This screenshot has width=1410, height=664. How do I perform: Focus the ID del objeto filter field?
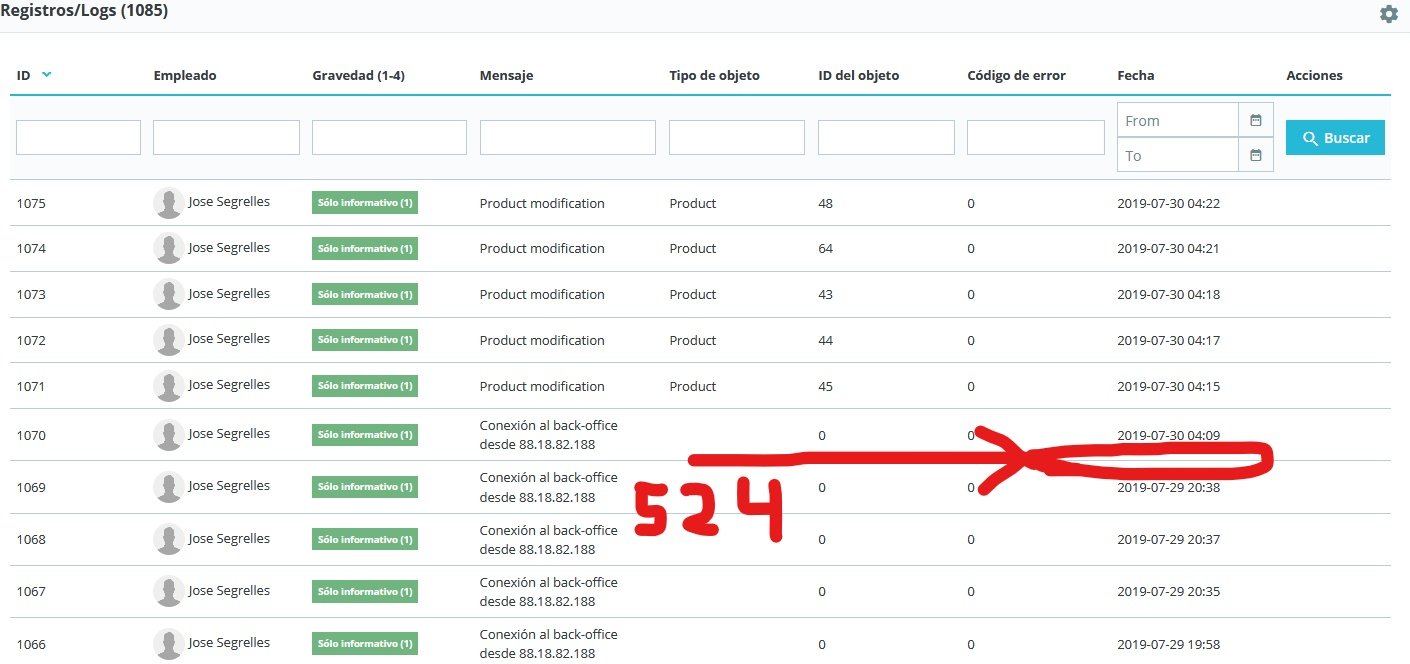tap(886, 137)
